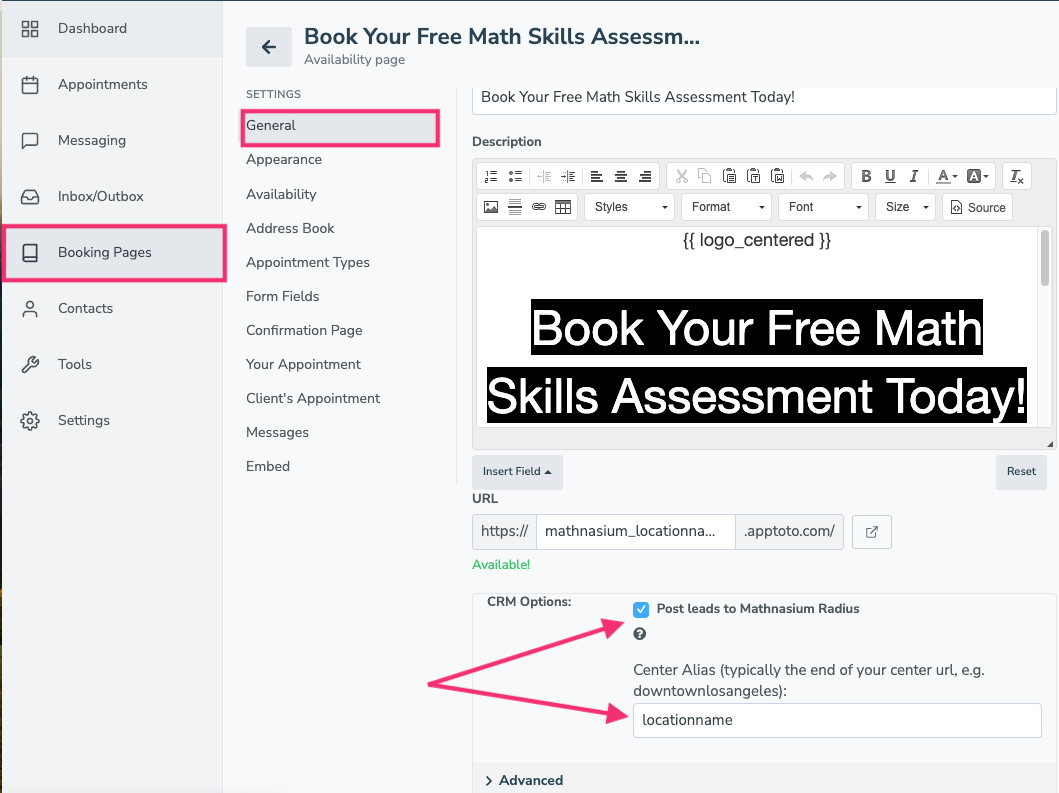Click the Copy icon in the toolbar
This screenshot has height=793, width=1059.
[704, 176]
